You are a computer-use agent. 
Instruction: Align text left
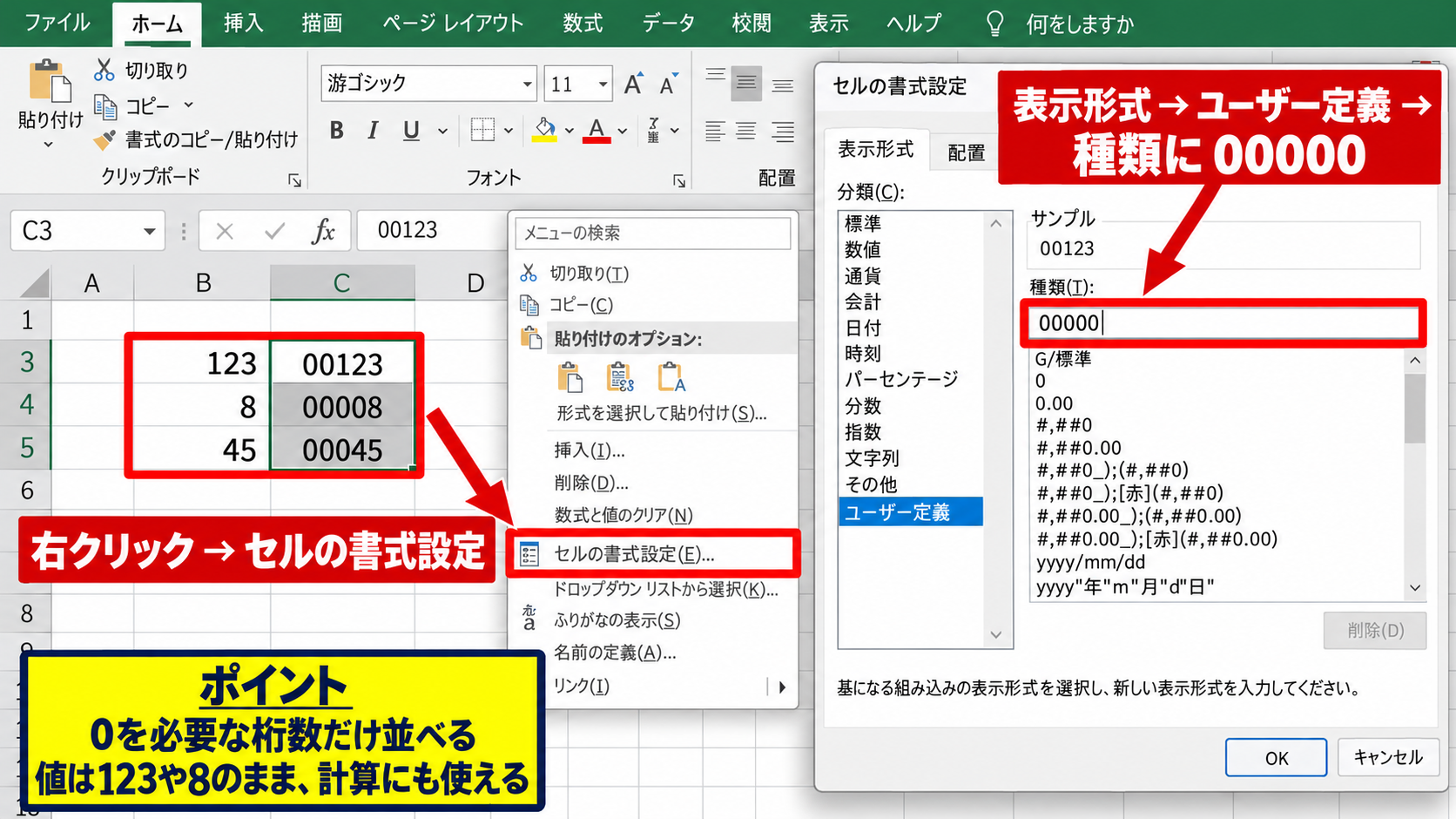point(715,131)
